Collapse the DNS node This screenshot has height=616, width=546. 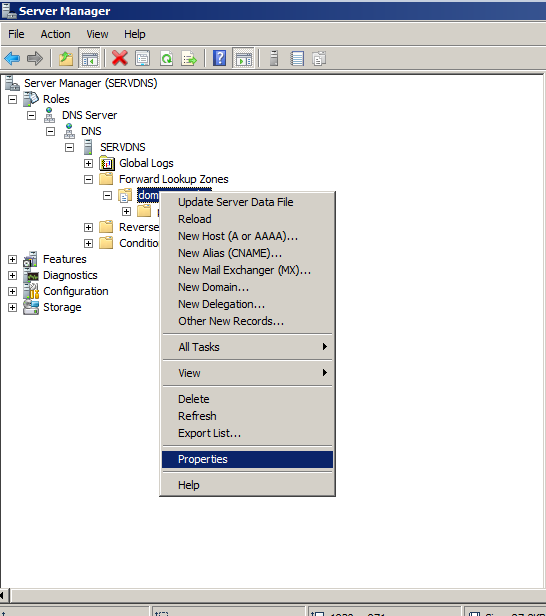coord(50,131)
